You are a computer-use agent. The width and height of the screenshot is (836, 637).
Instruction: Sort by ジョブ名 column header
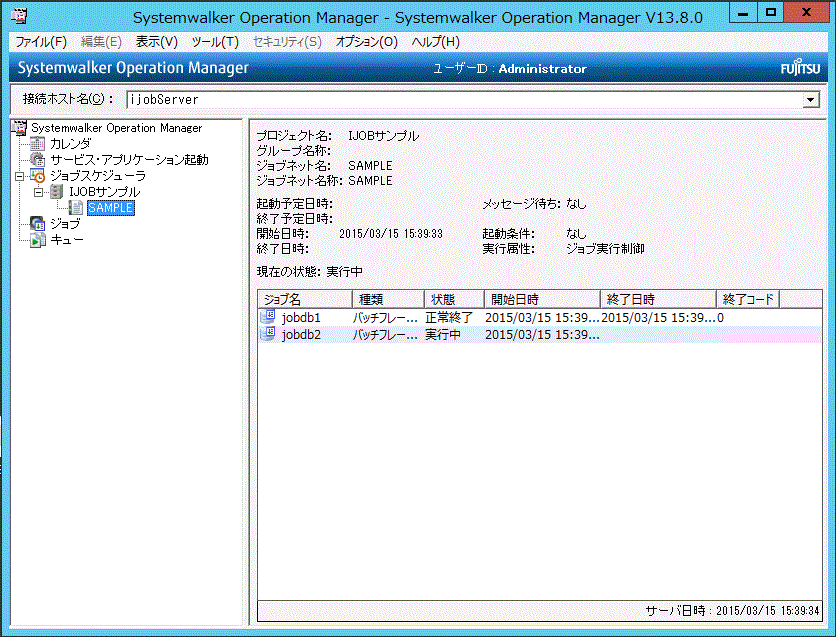(305, 299)
